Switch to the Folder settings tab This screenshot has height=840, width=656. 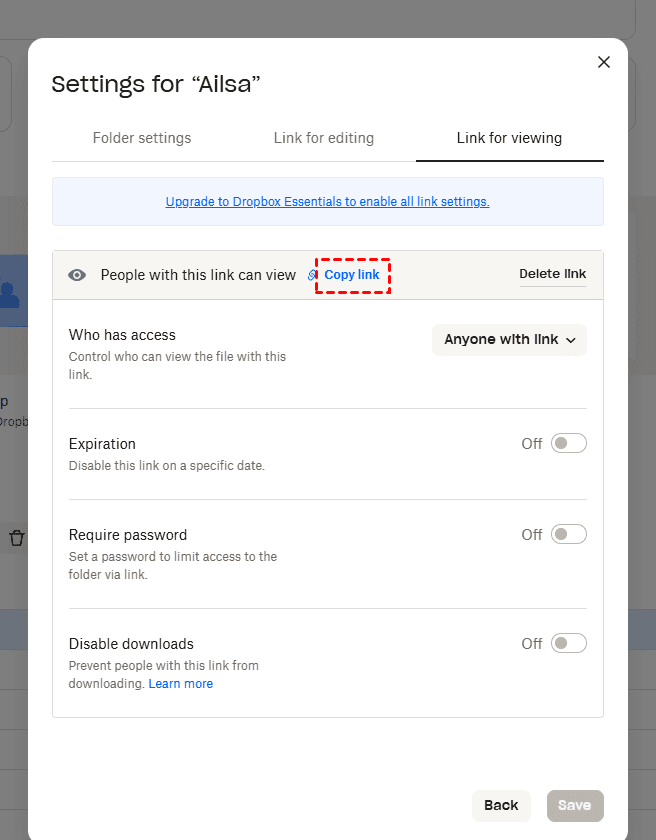(142, 138)
